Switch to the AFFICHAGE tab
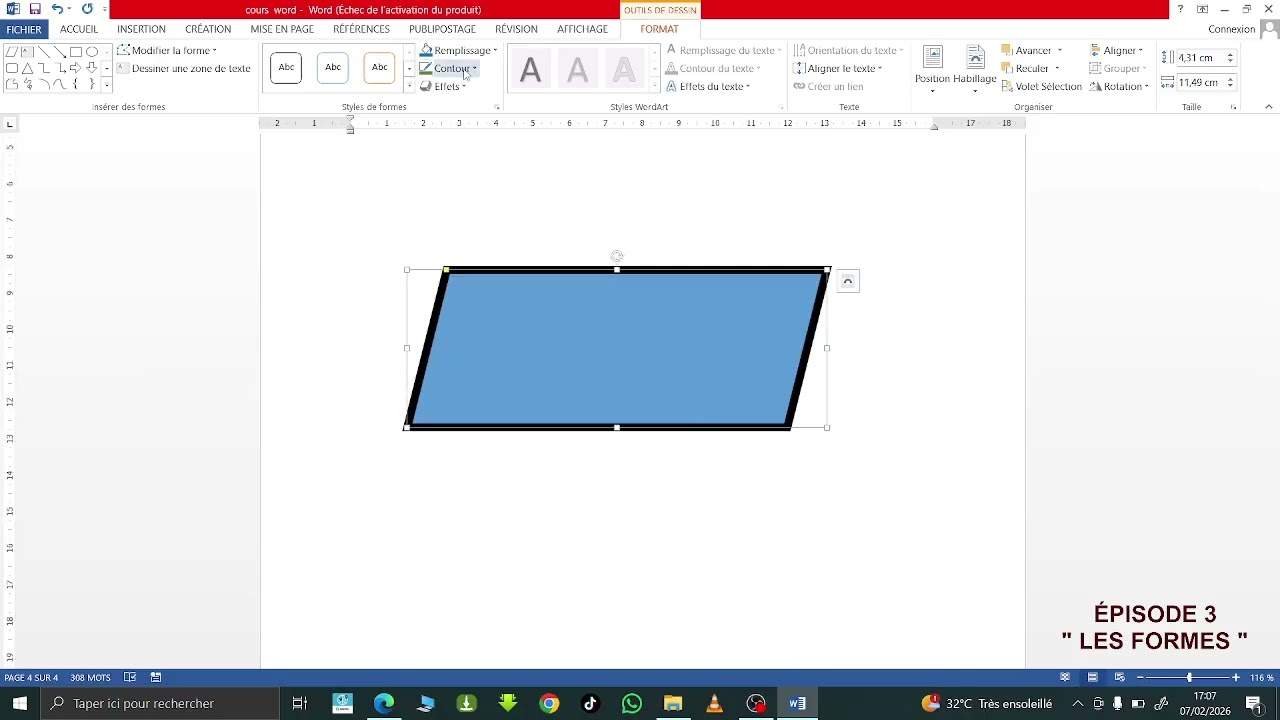Screen dimensions: 1280x720 582,29
